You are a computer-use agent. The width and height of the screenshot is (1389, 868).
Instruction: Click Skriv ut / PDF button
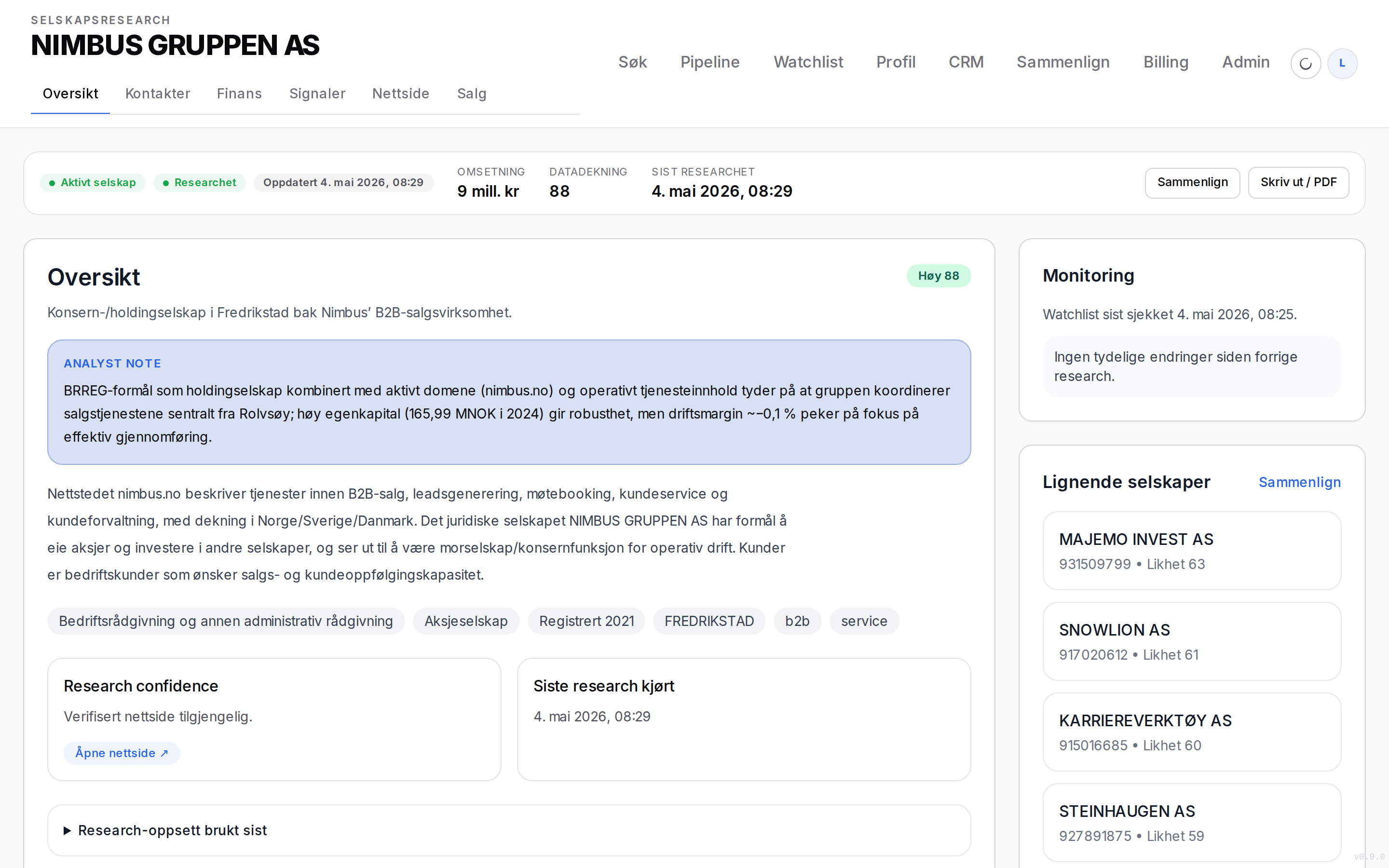pos(1298,183)
